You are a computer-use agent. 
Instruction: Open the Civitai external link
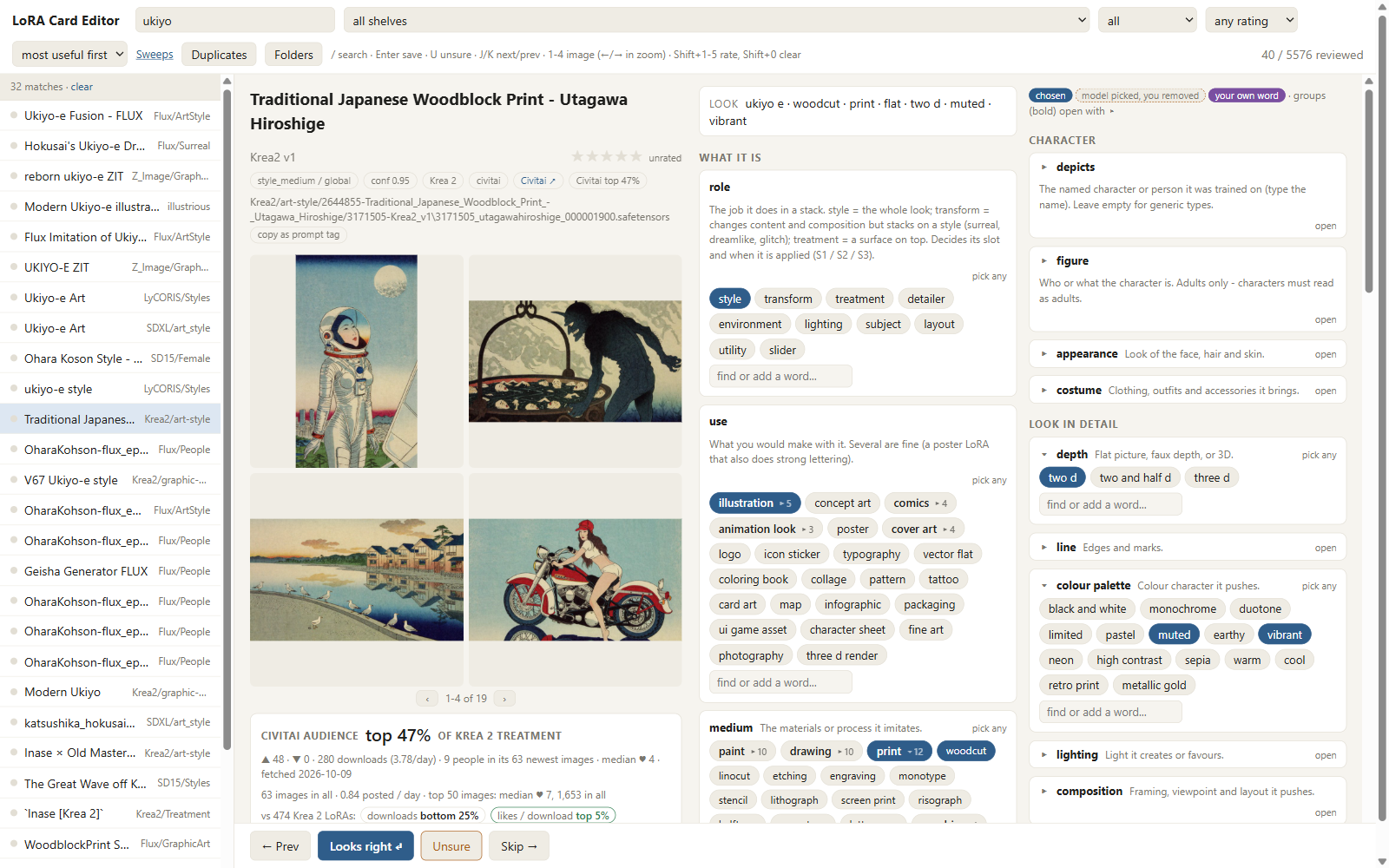[538, 181]
